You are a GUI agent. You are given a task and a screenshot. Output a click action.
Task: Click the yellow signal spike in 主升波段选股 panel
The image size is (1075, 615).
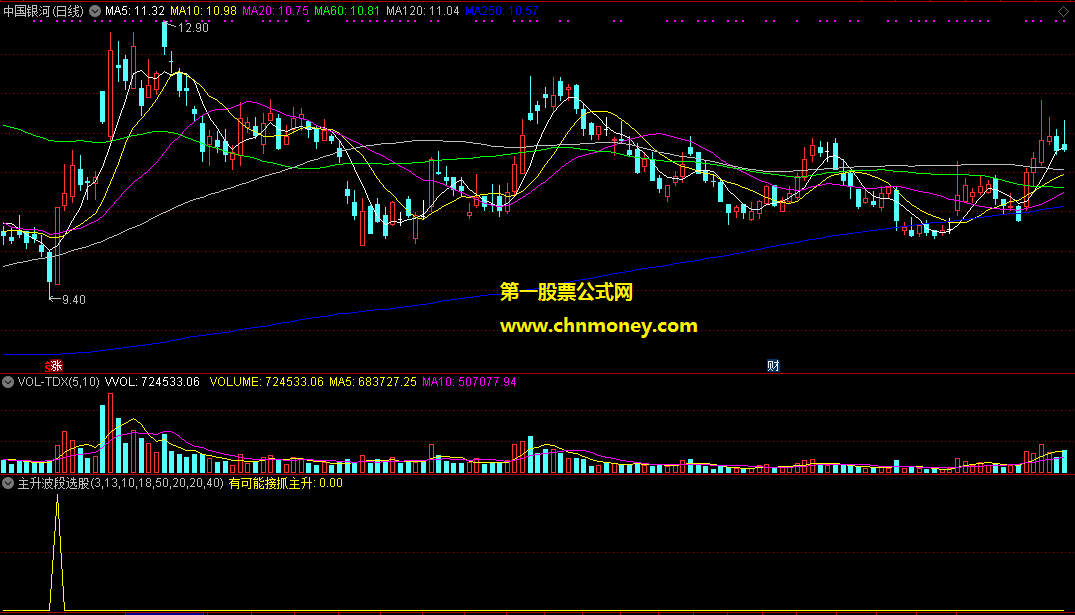click(58, 552)
